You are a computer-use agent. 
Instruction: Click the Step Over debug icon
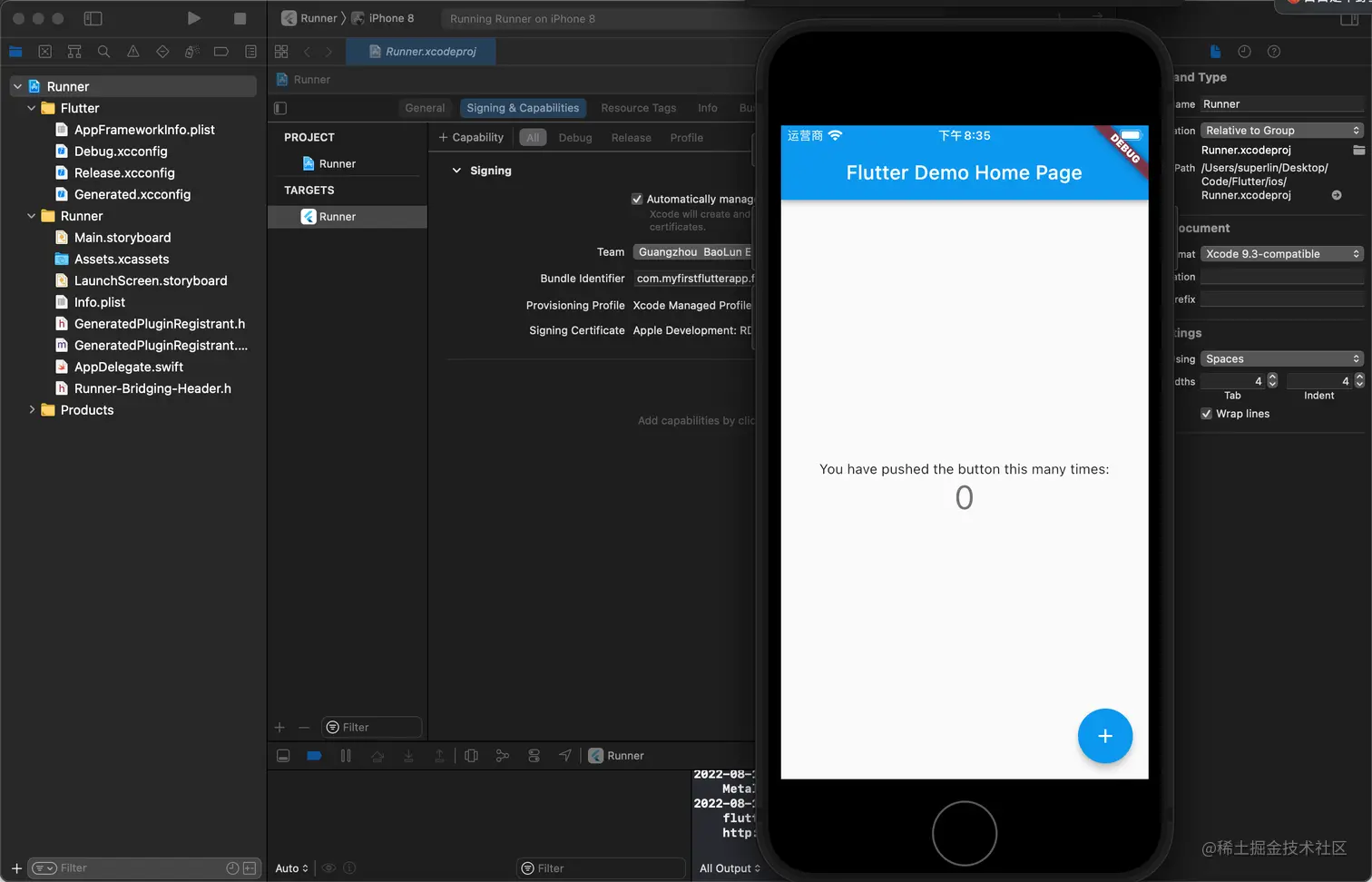click(377, 756)
